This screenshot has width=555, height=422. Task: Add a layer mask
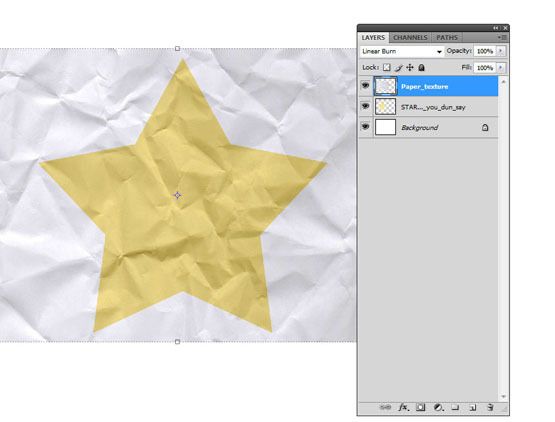420,407
